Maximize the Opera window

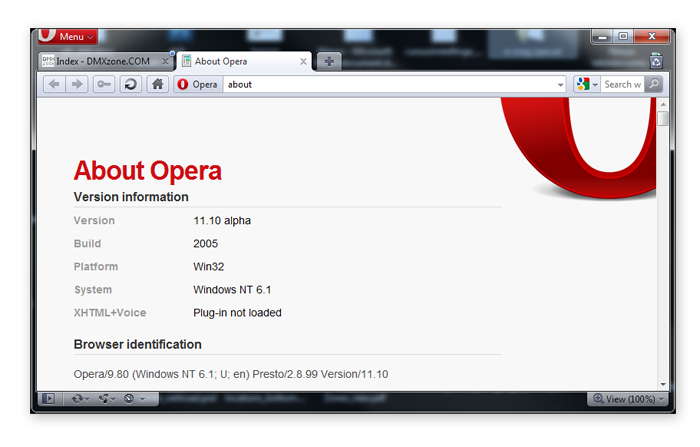click(x=623, y=37)
